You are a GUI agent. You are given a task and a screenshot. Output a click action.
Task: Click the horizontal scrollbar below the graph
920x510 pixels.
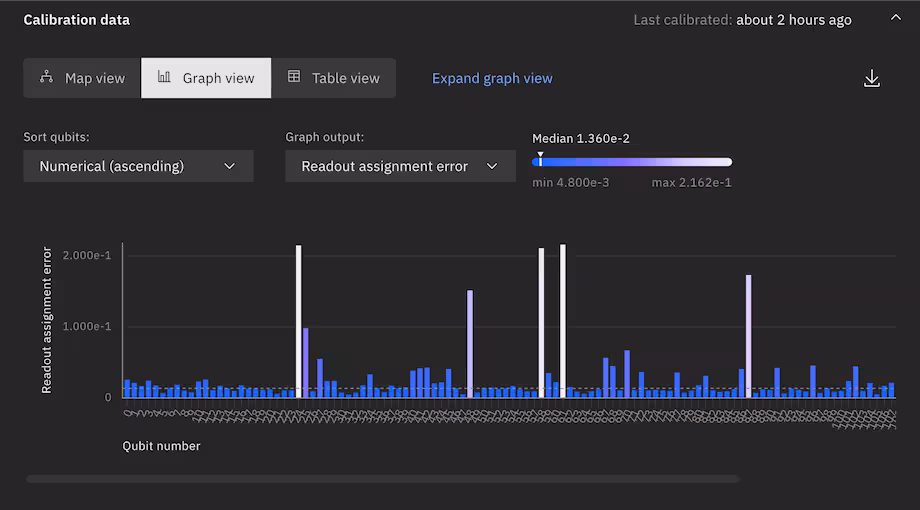383,479
